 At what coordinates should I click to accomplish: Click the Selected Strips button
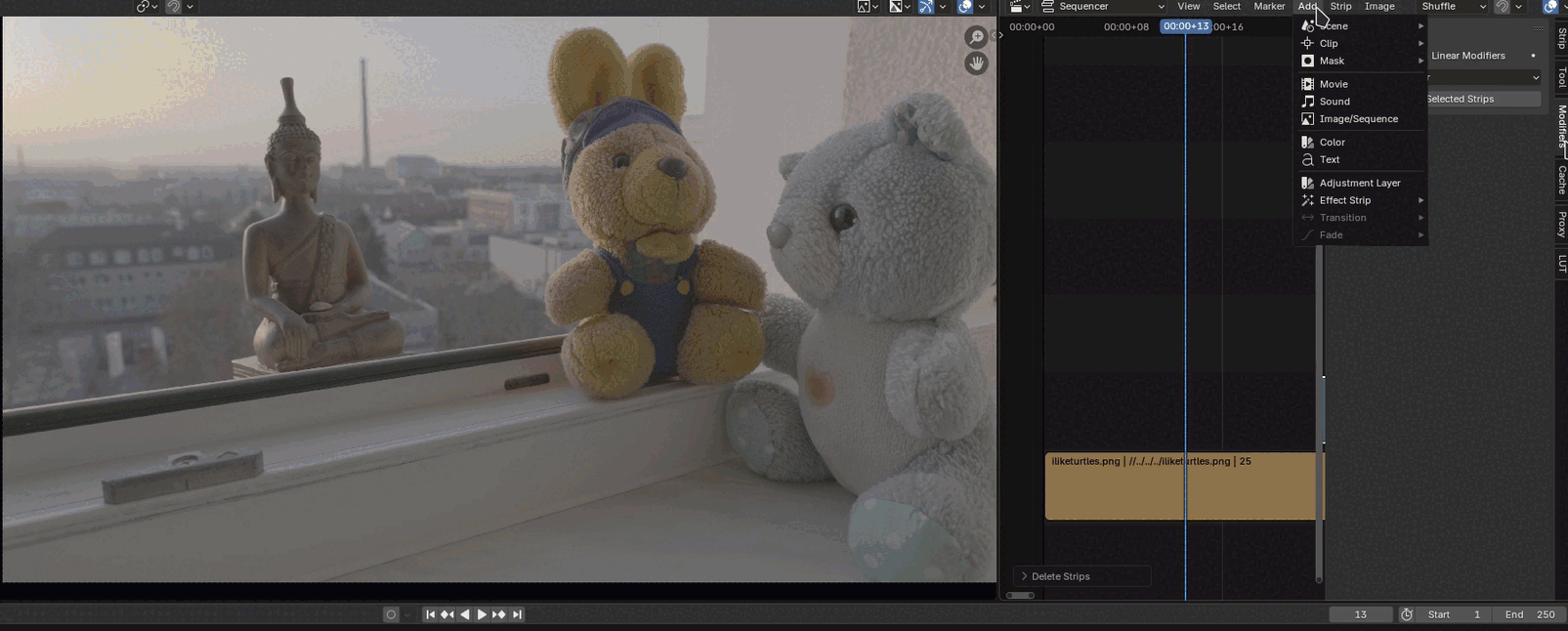coord(1484,99)
